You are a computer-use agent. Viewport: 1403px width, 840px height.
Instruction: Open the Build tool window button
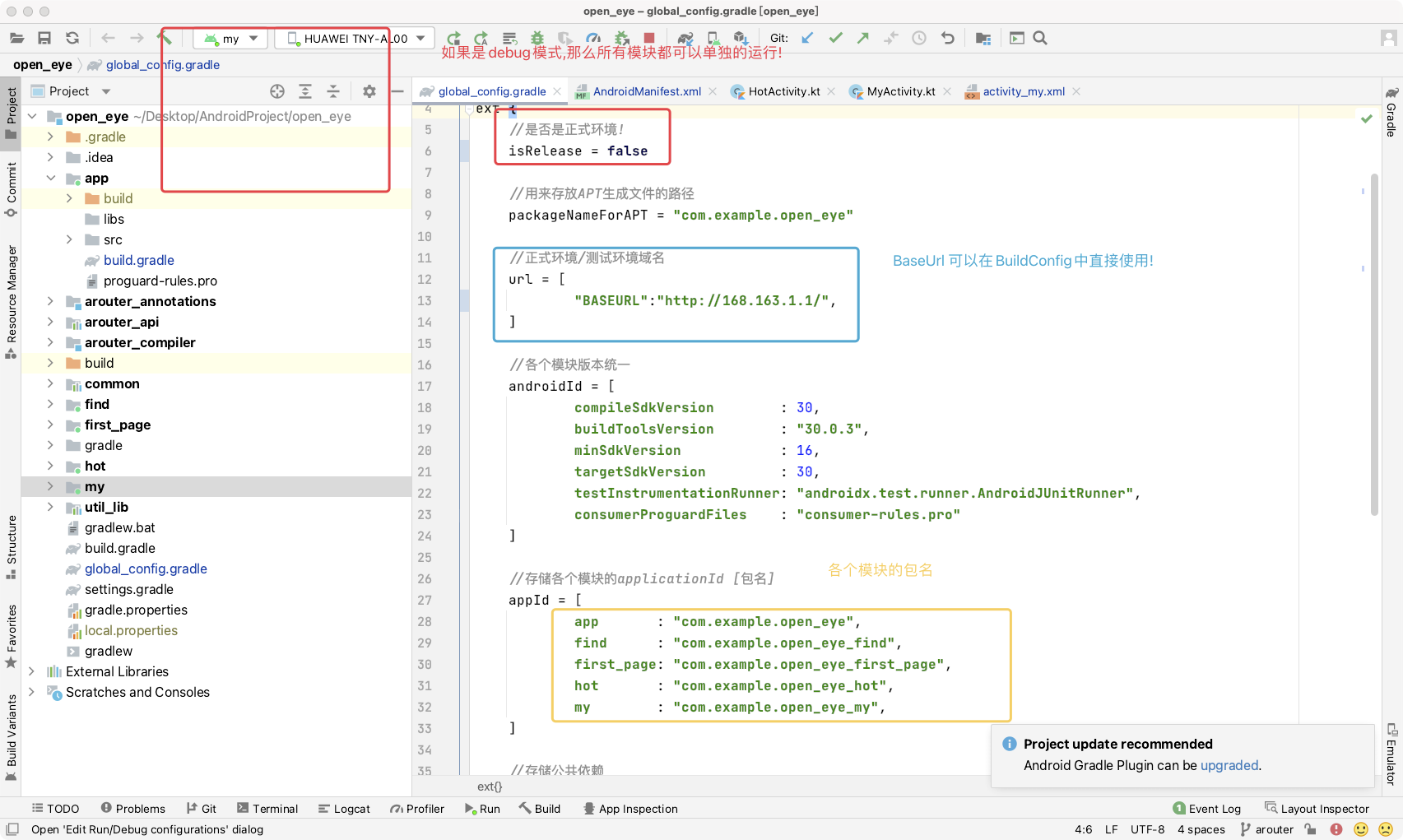[x=540, y=809]
